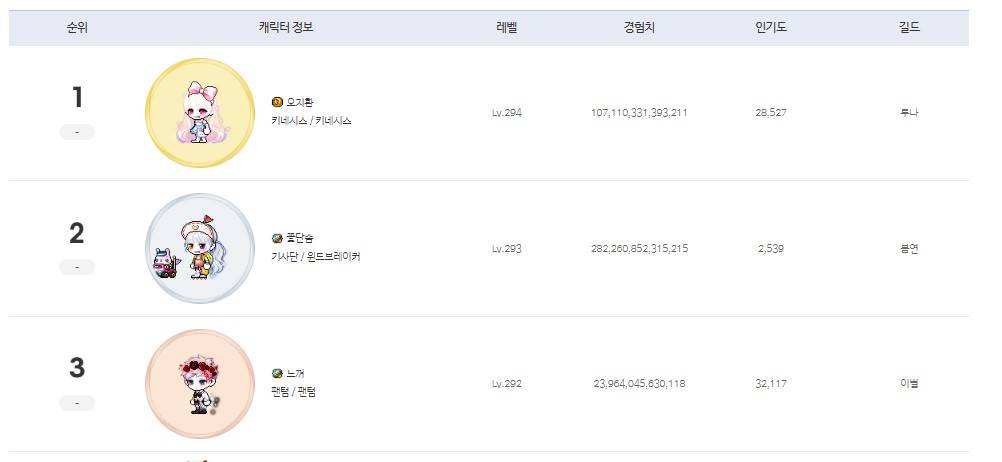Click the world icon beside 느꺼
Image resolution: width=1002 pixels, height=462 pixels.
277,374
